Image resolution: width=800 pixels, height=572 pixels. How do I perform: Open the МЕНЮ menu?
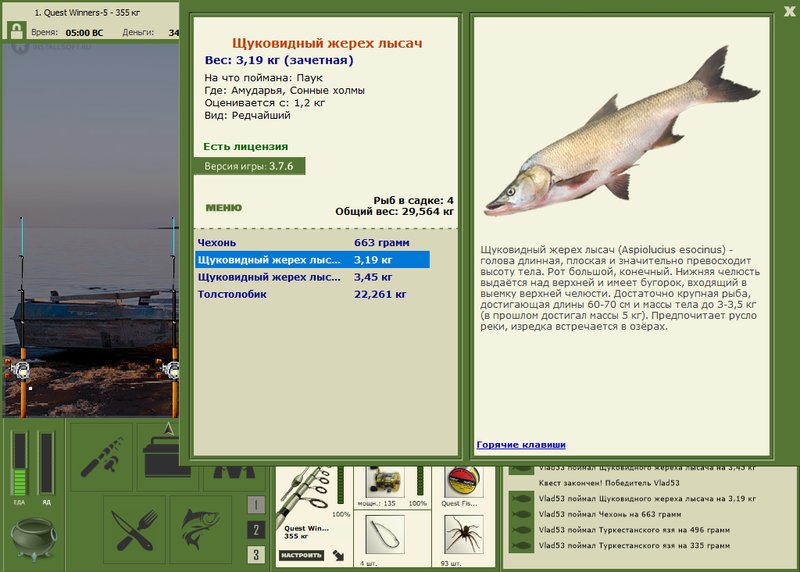pyautogui.click(x=223, y=208)
